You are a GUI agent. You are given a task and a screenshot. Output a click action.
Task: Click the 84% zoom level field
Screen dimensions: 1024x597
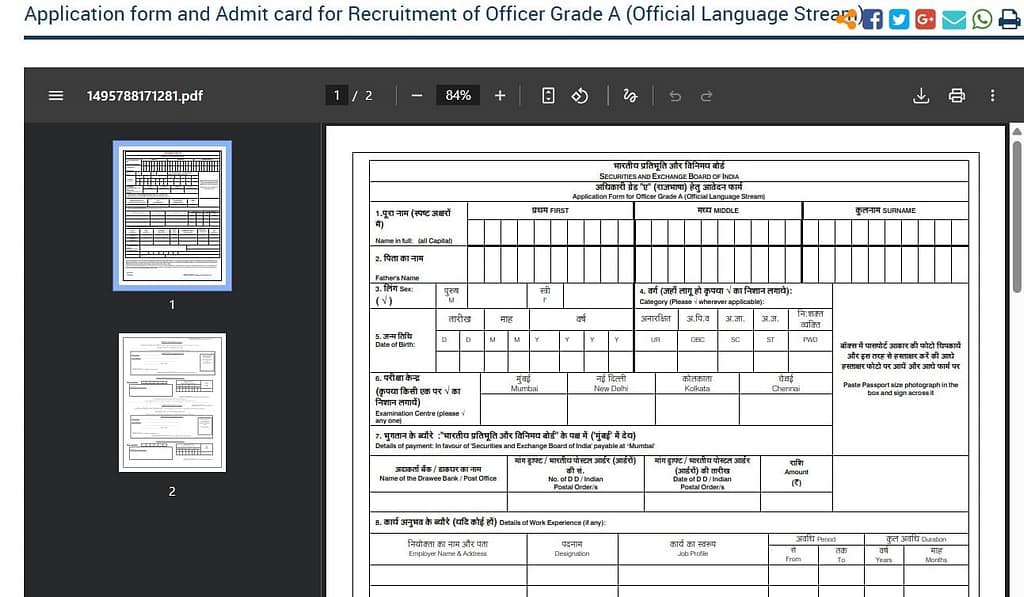tap(458, 95)
